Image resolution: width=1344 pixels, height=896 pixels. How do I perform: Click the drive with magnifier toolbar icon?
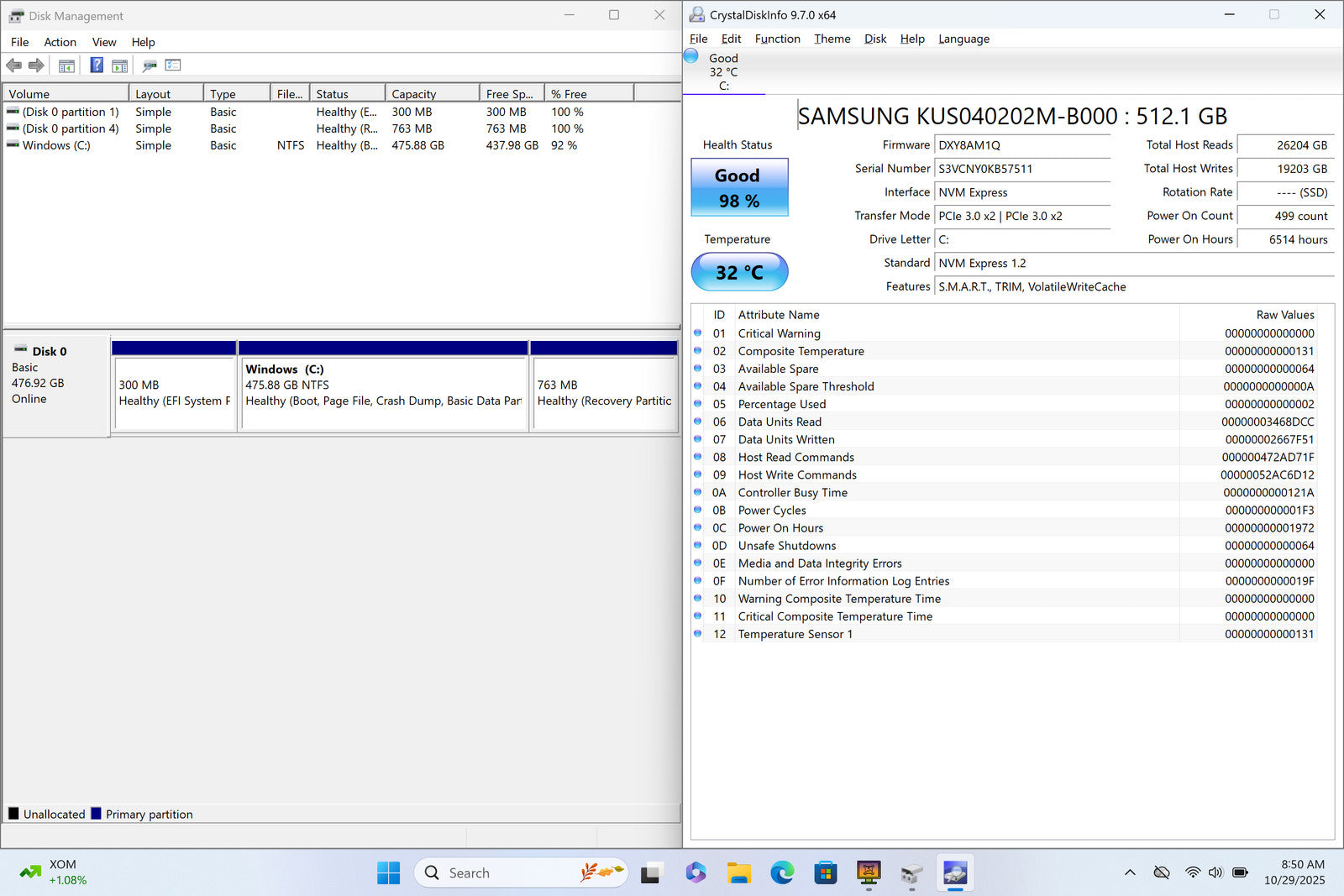(x=150, y=65)
